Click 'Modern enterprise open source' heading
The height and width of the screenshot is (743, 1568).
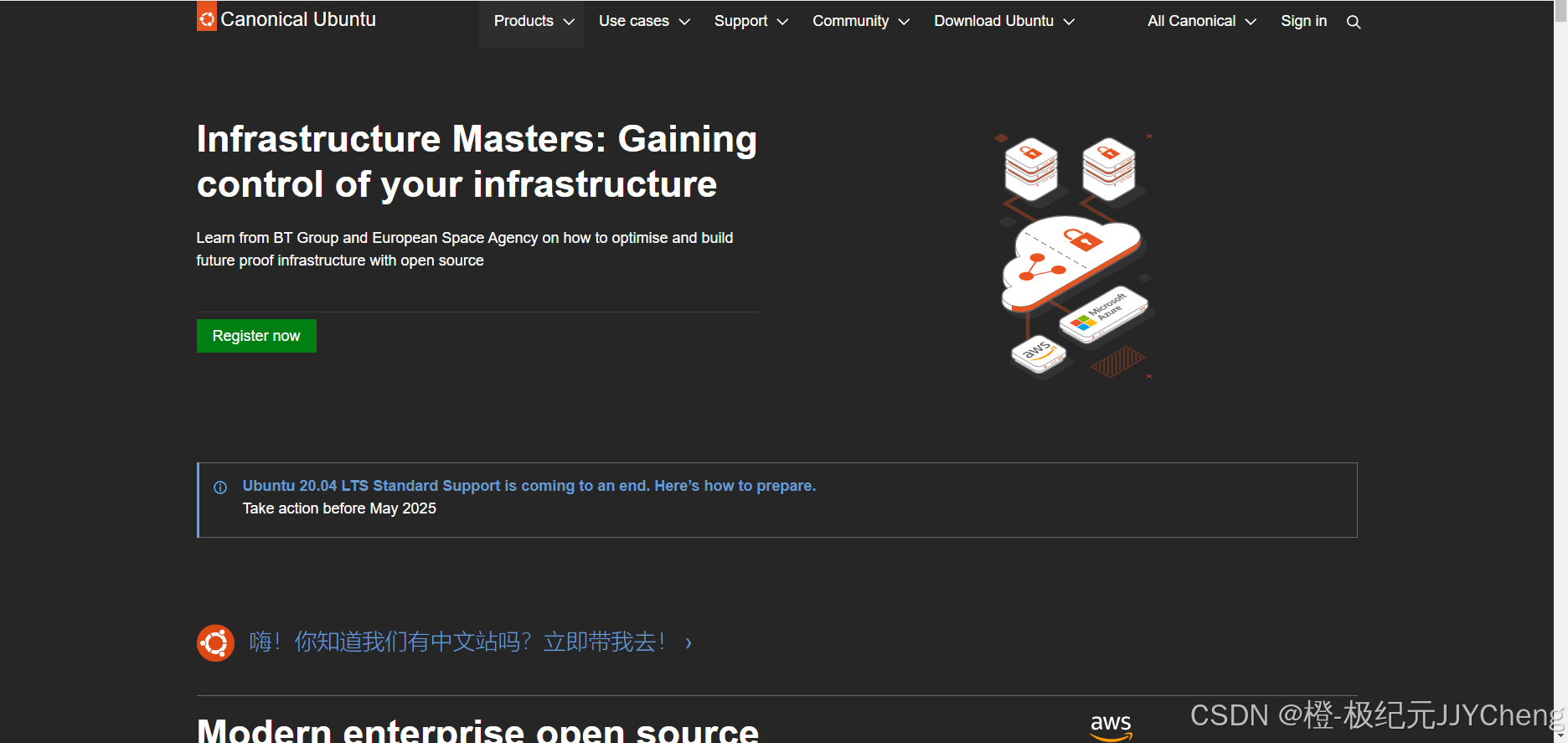click(477, 730)
